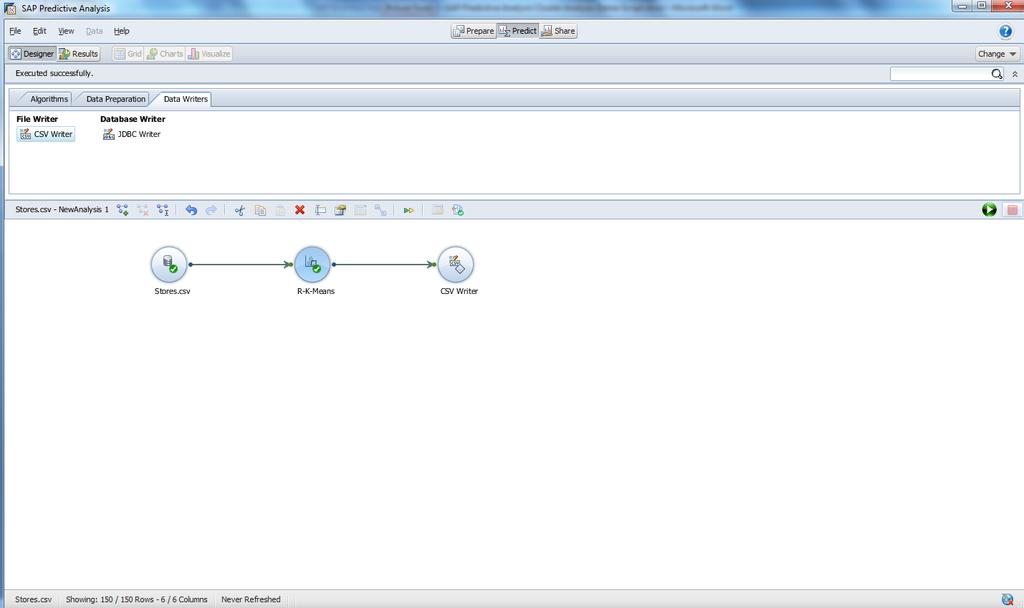Click the R-K-Means label under node
Viewport: 1024px width, 608px height.
[315, 291]
